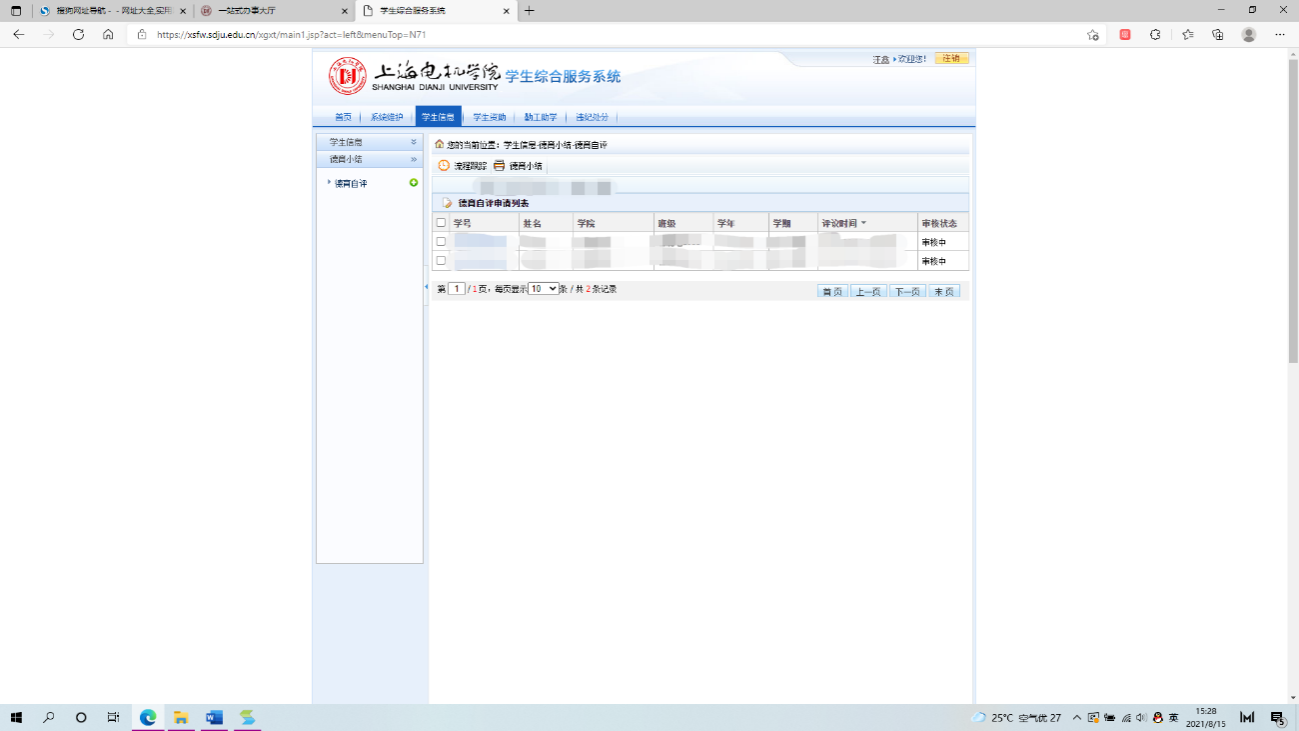
Task: Expand the 德育小结 sidebar section
Action: pyautogui.click(x=413, y=159)
